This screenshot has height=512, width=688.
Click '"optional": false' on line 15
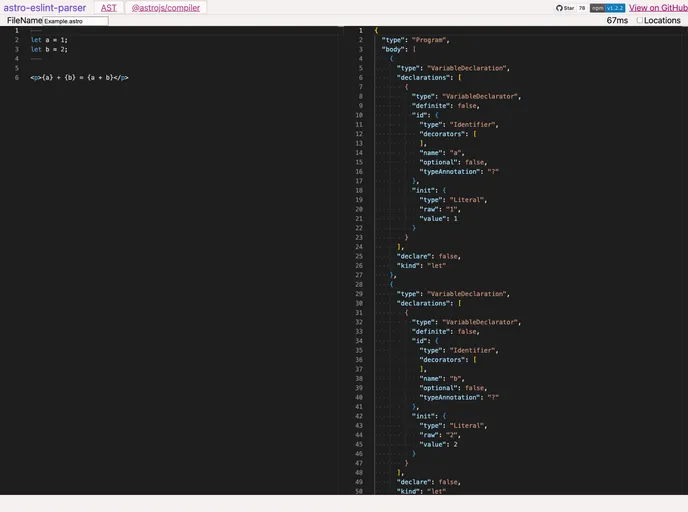pos(453,162)
